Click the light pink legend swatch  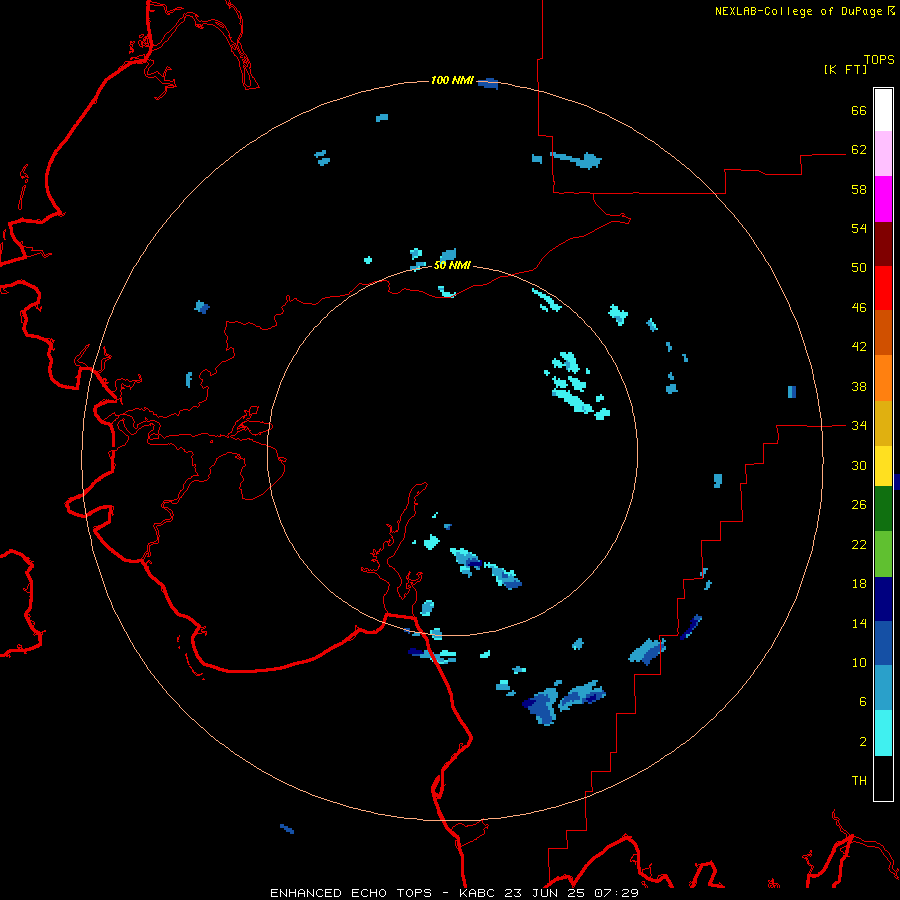883,153
